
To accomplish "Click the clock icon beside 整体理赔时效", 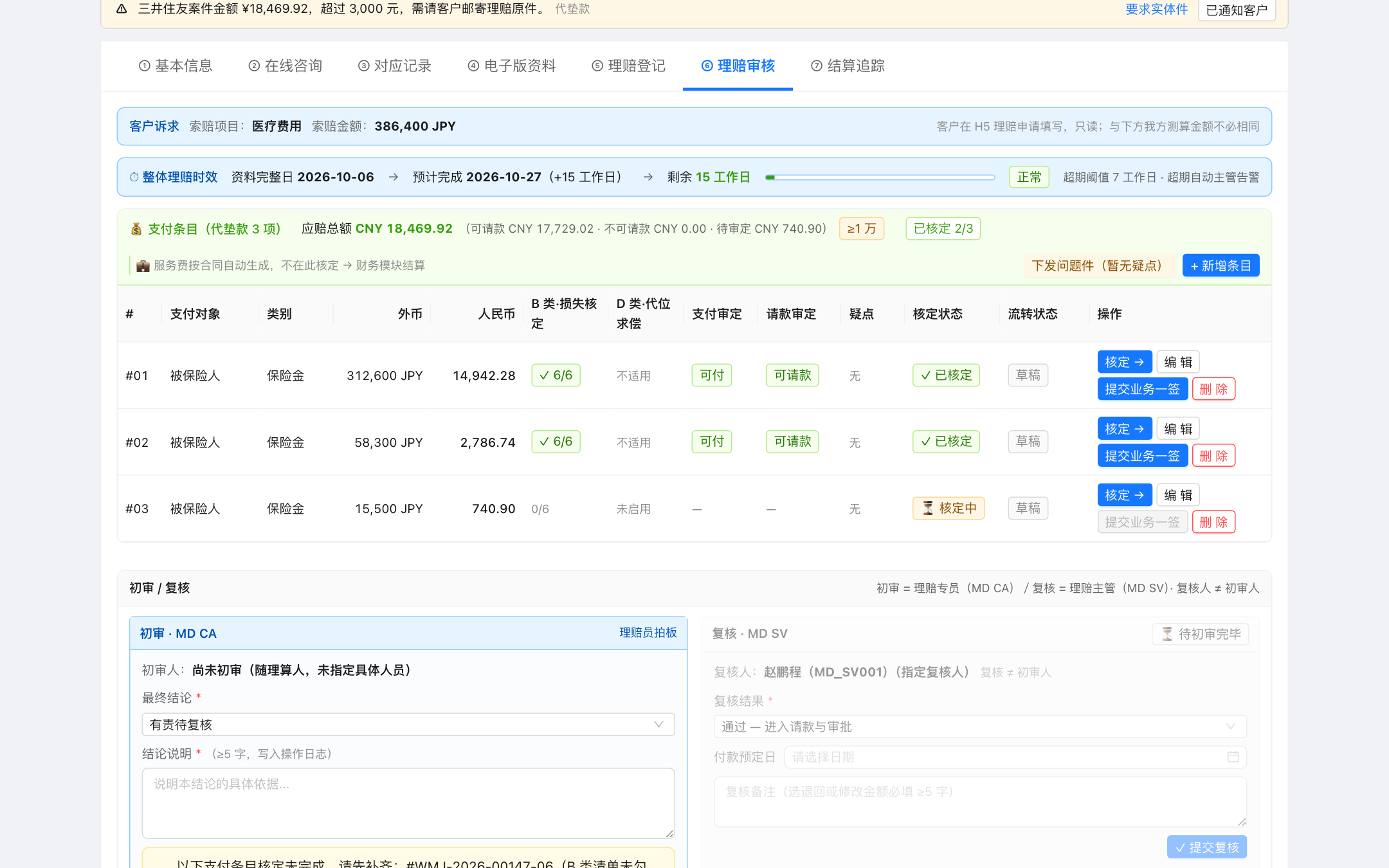I will 134,177.
